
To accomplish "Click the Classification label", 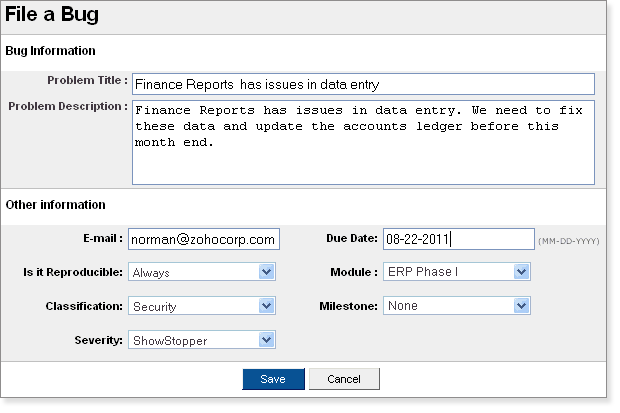I will (84, 307).
